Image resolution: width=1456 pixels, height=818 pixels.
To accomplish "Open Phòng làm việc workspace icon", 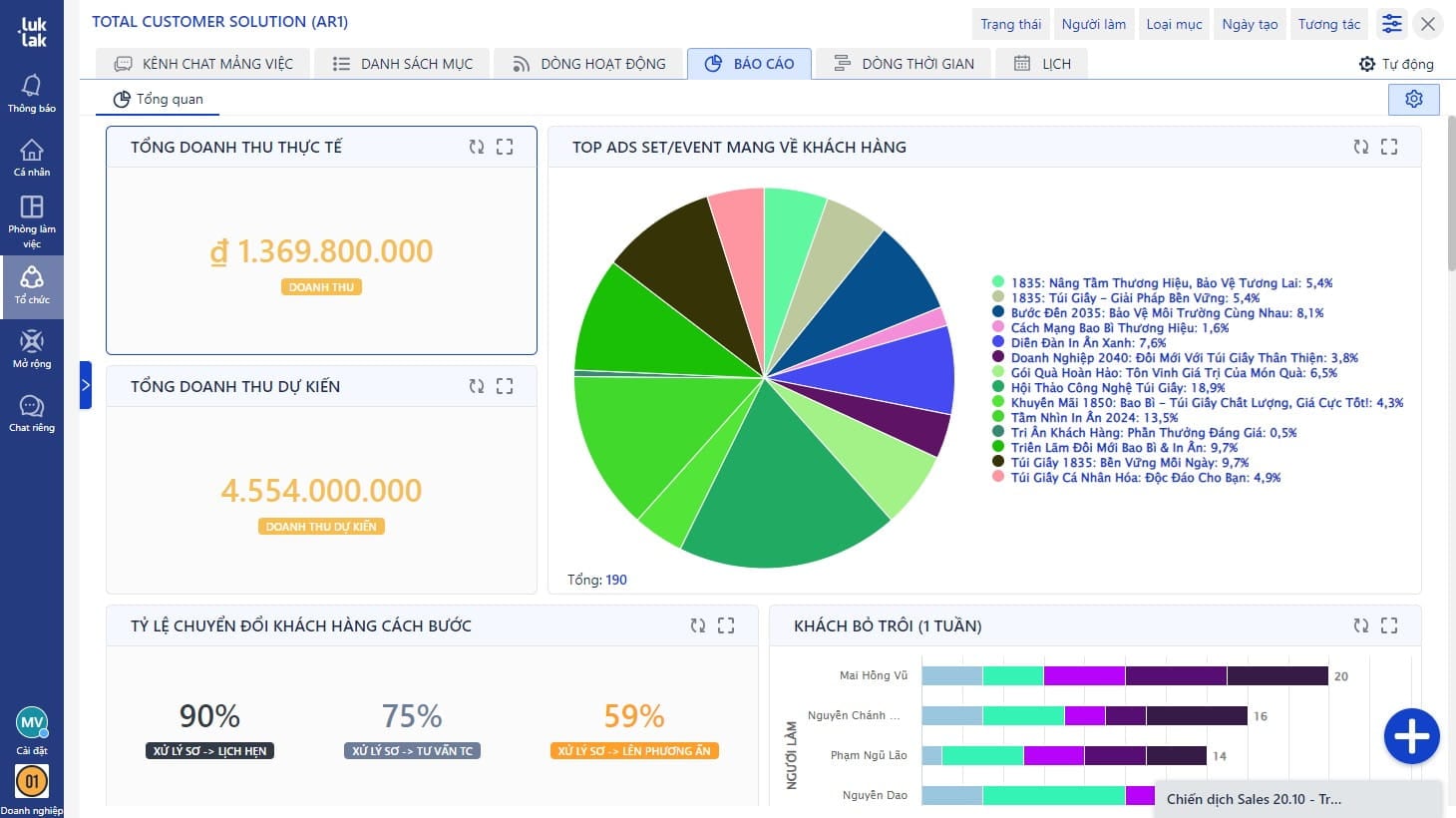I will (32, 219).
